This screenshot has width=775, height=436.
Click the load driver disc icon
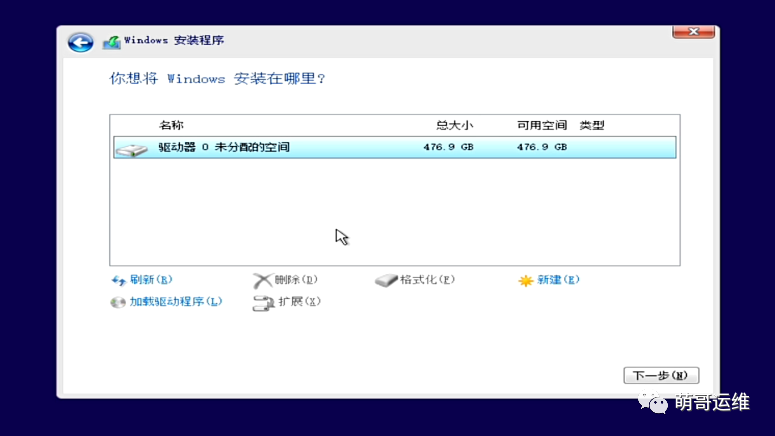tap(118, 302)
